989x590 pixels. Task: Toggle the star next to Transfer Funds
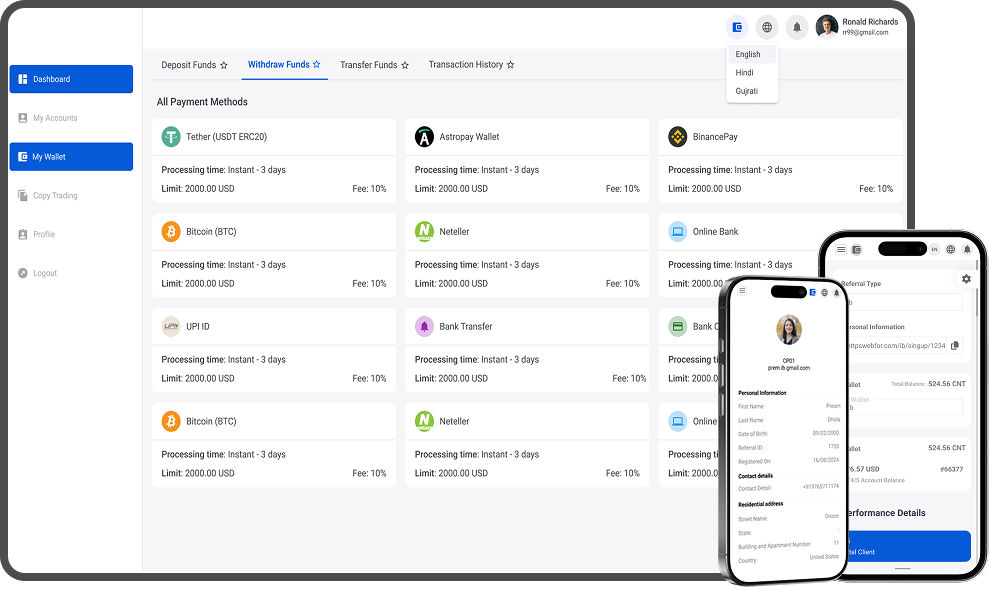(405, 65)
